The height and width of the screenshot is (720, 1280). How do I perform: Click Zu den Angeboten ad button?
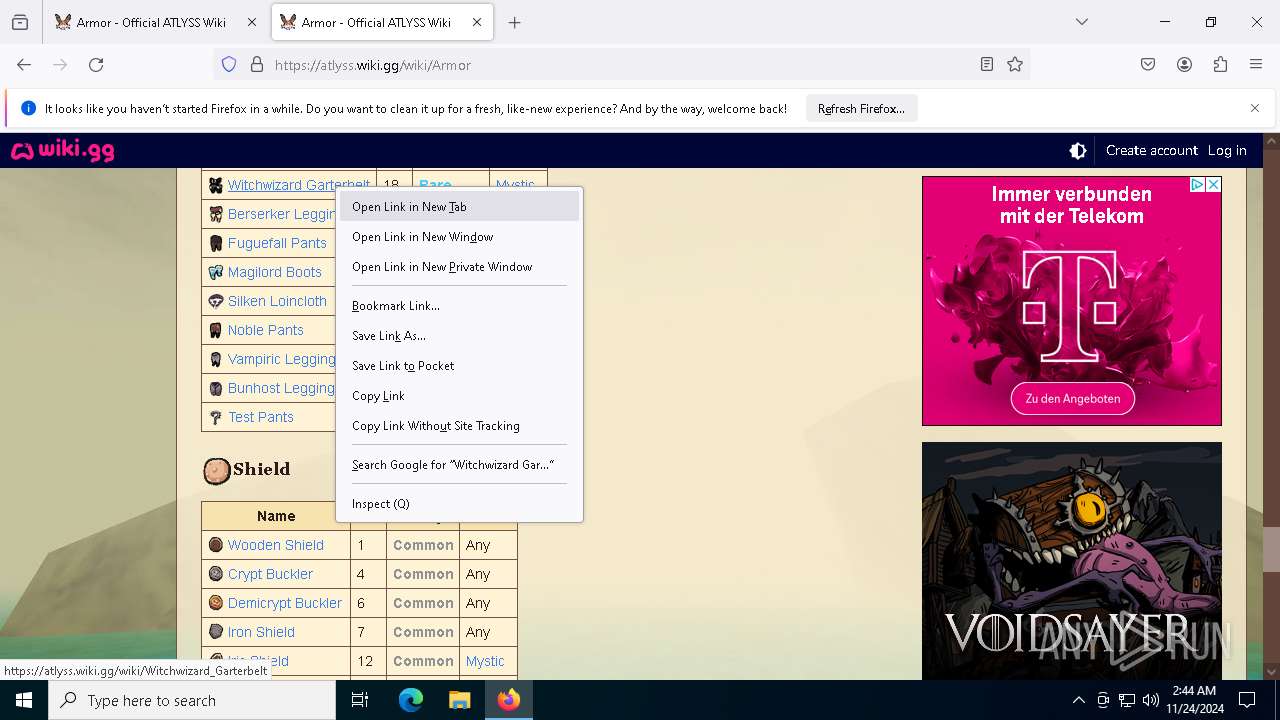click(x=1072, y=398)
